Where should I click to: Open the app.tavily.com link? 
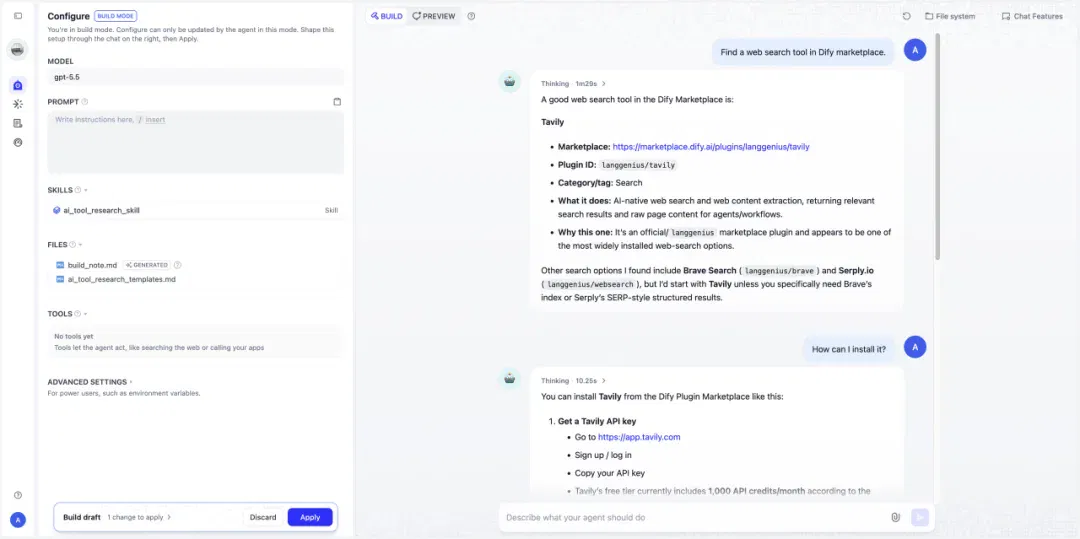(x=639, y=437)
